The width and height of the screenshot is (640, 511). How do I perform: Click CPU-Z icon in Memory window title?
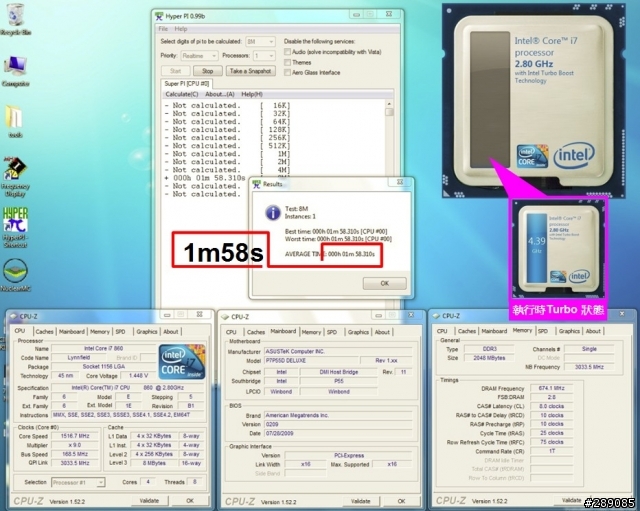pyautogui.click(x=436, y=316)
